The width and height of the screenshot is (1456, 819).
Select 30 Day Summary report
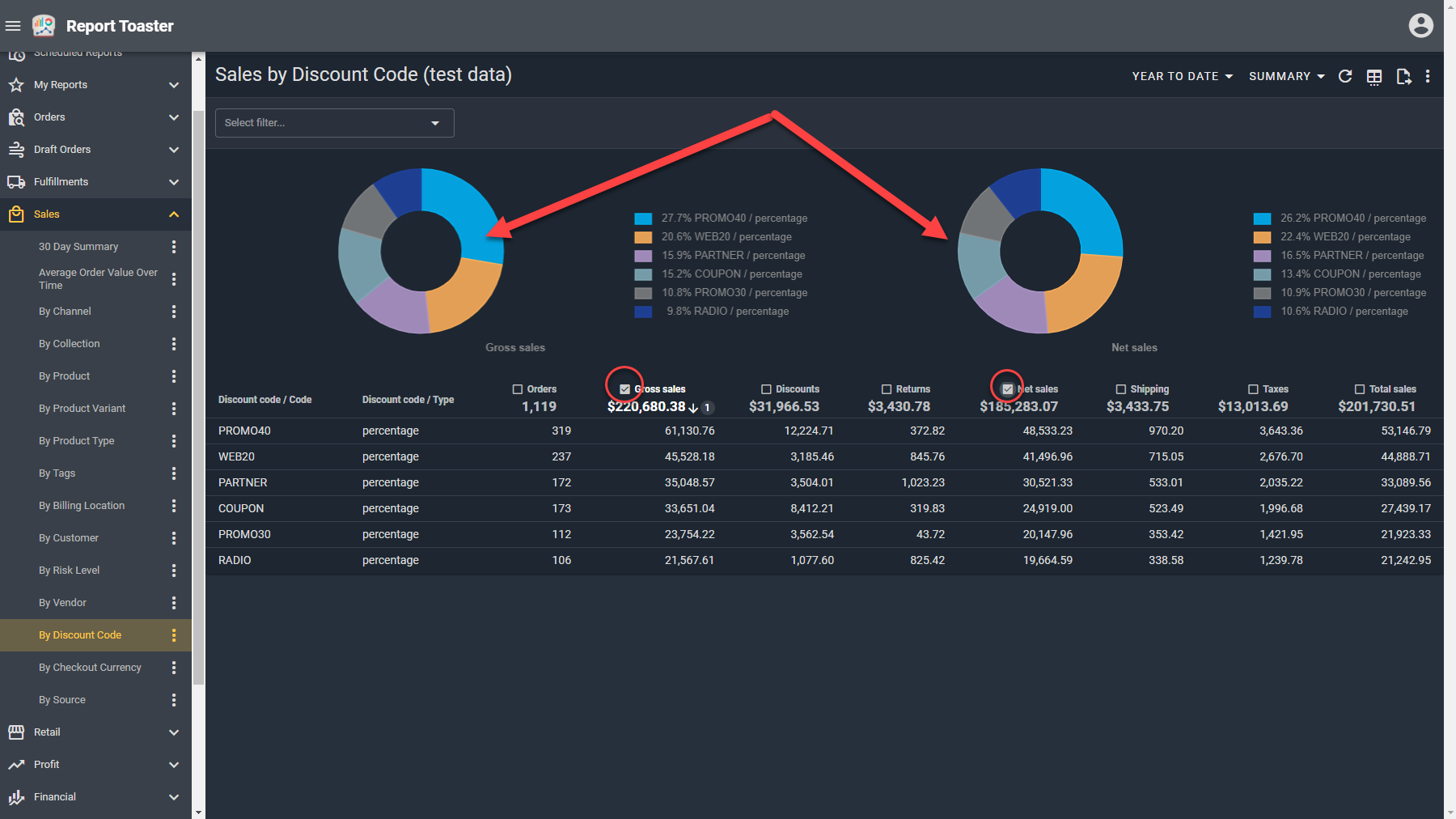click(78, 247)
